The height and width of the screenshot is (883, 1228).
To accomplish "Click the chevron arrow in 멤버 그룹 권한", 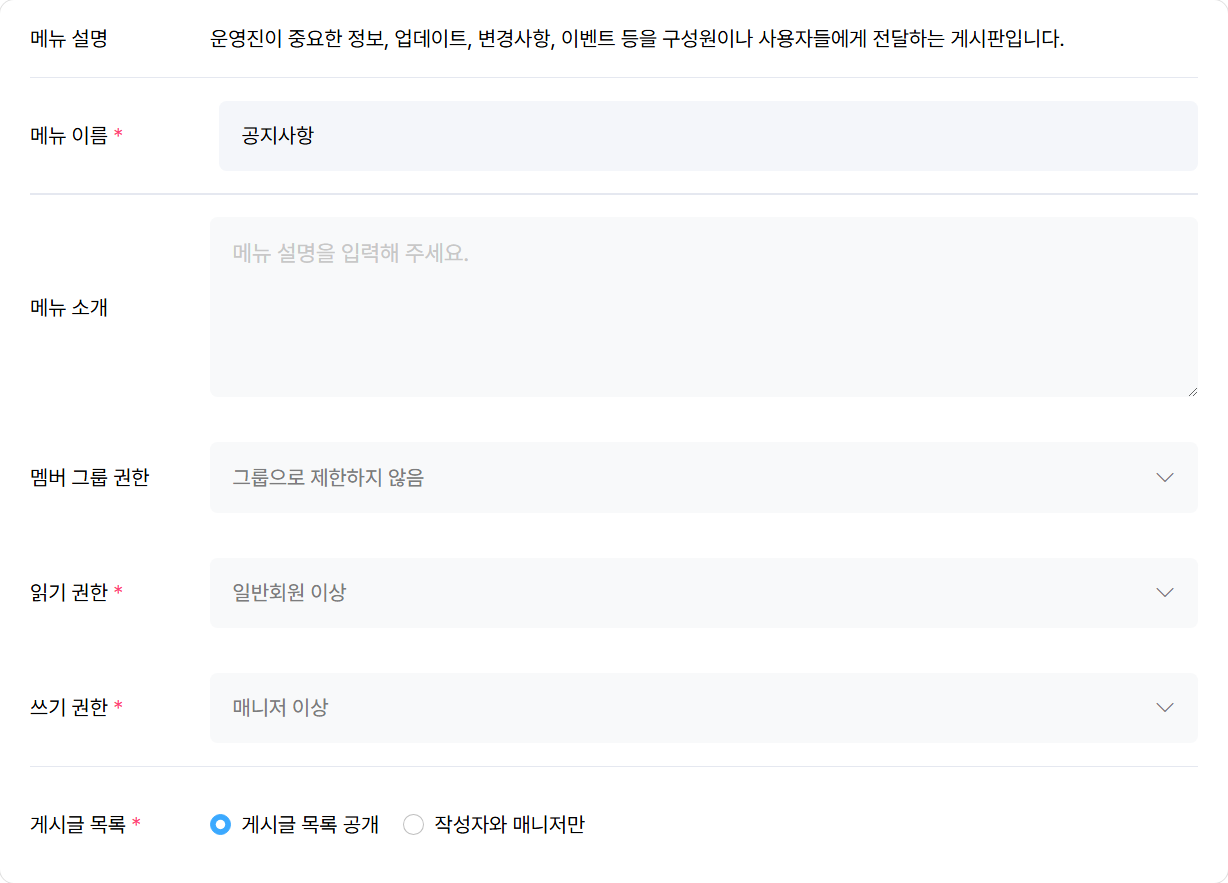I will coord(1164,478).
